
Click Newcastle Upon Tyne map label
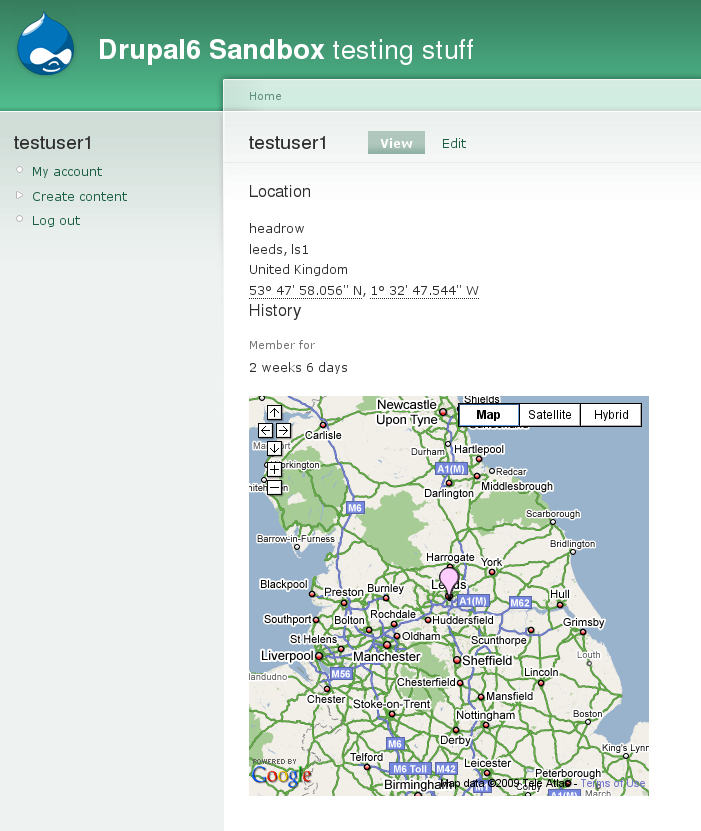point(406,412)
